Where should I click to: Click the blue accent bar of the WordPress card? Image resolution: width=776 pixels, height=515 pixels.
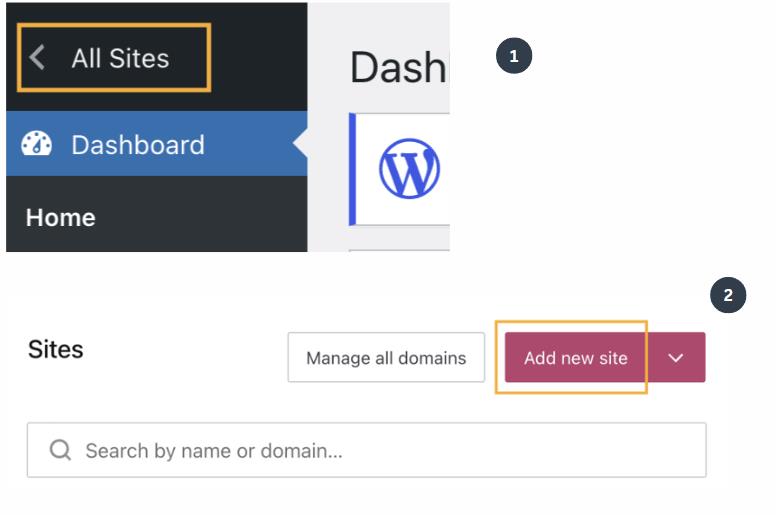pos(352,168)
